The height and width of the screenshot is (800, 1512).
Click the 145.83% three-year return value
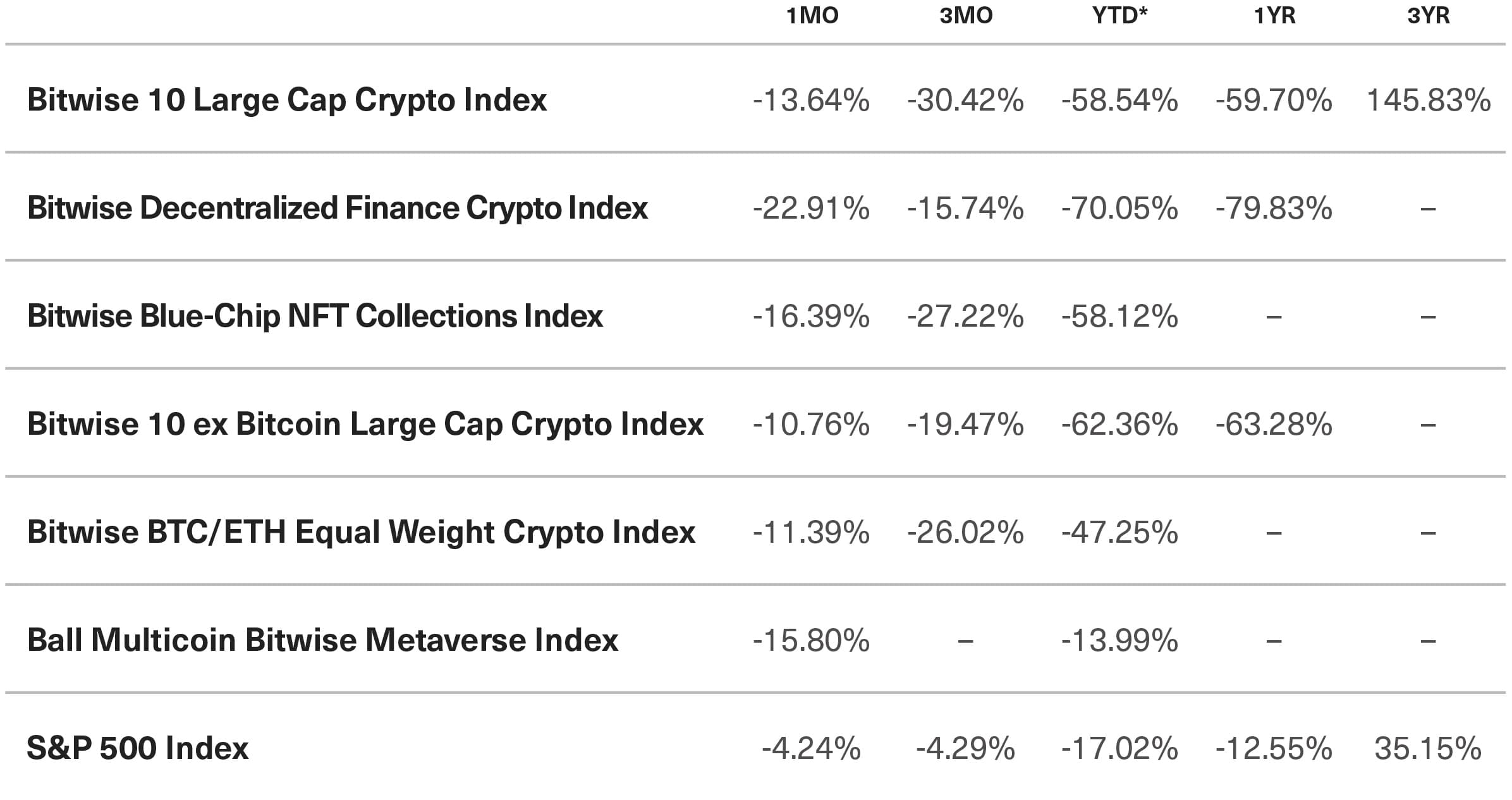(x=1429, y=100)
